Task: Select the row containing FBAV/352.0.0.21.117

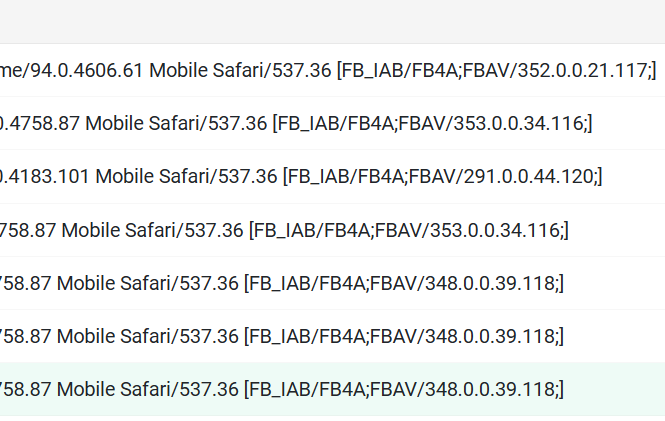Action: tap(332, 70)
